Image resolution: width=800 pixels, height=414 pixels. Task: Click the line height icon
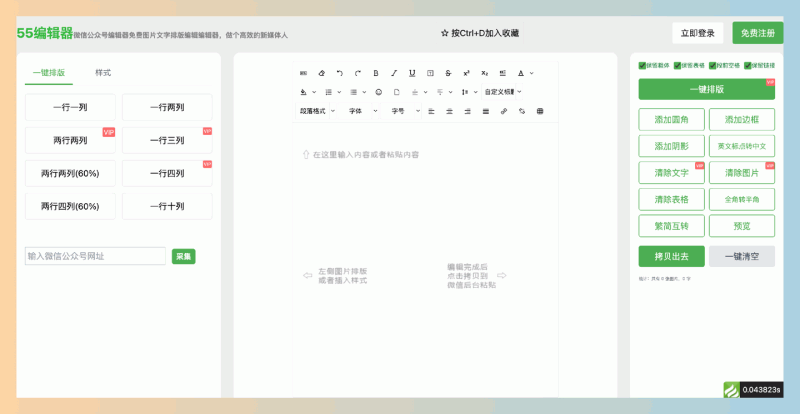pos(465,92)
